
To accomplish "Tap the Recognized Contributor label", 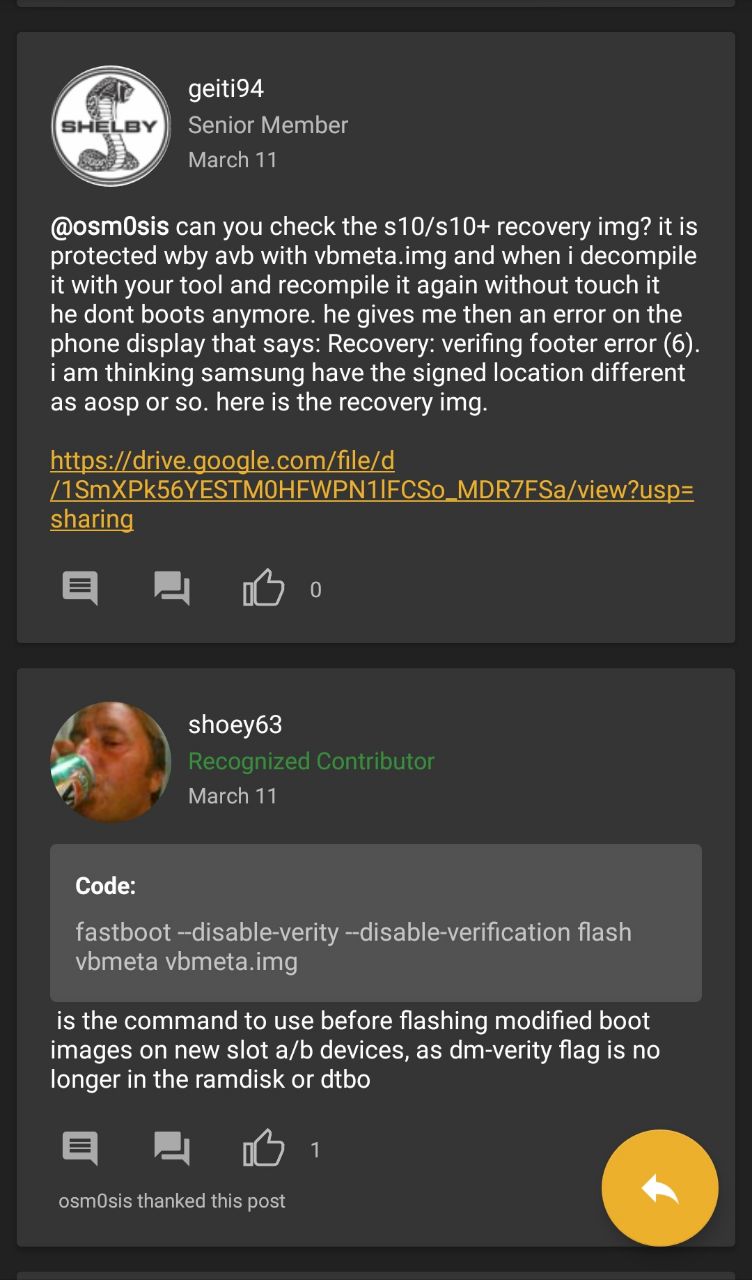I will point(311,761).
